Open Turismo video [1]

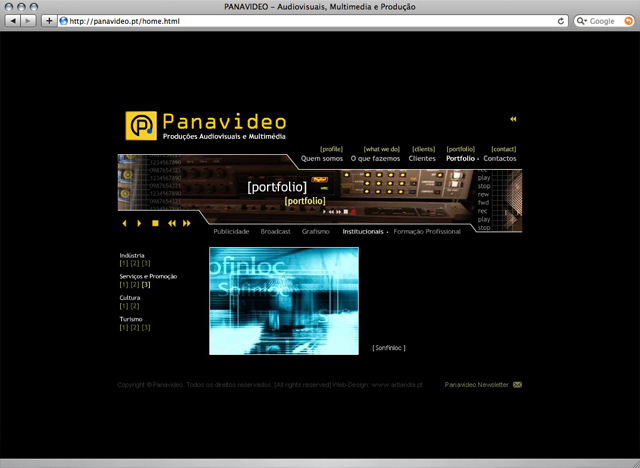point(124,327)
